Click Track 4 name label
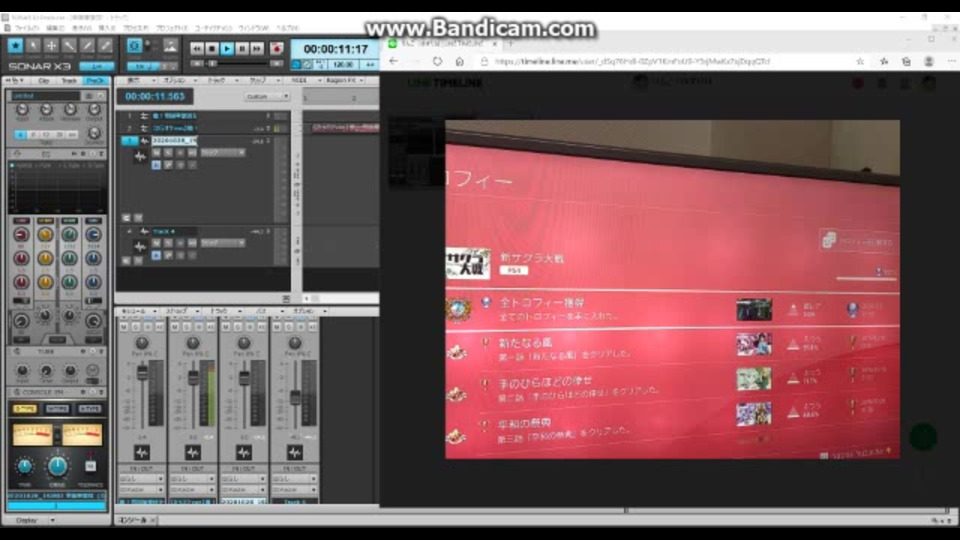 [164, 231]
